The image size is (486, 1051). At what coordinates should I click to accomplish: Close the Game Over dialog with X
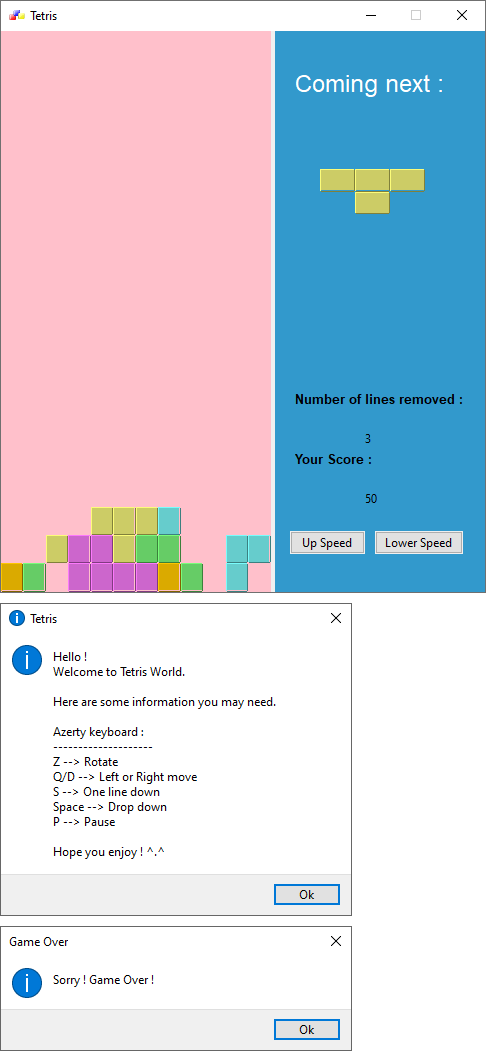(336, 941)
